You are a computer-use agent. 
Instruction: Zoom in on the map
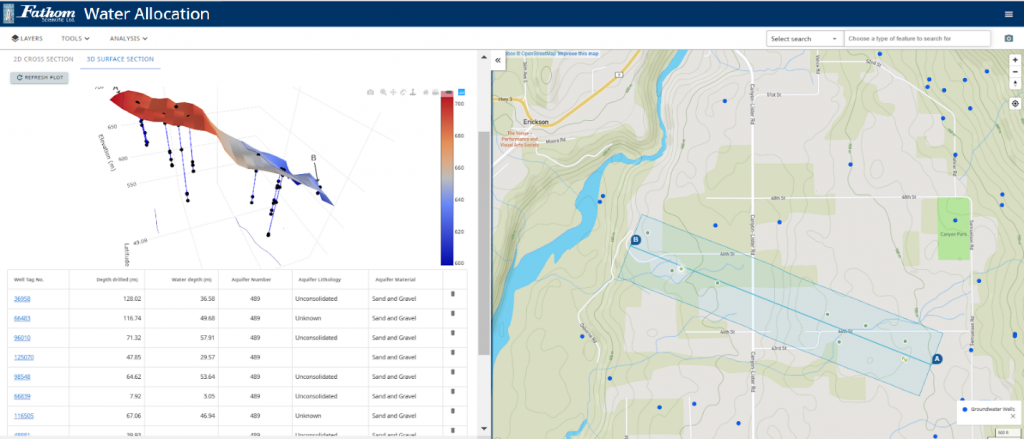pyautogui.click(x=1015, y=59)
